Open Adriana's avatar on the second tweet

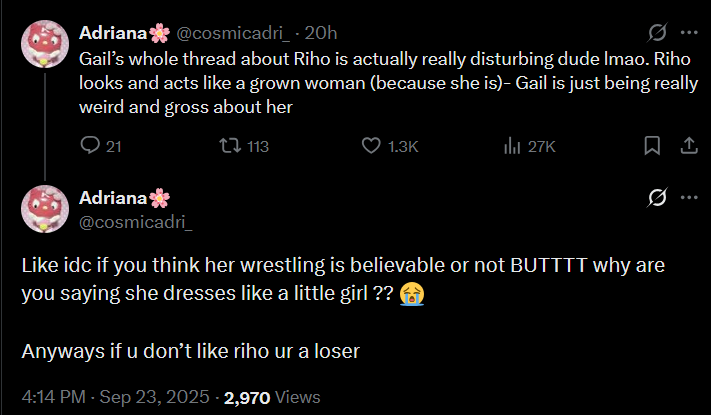click(x=46, y=209)
